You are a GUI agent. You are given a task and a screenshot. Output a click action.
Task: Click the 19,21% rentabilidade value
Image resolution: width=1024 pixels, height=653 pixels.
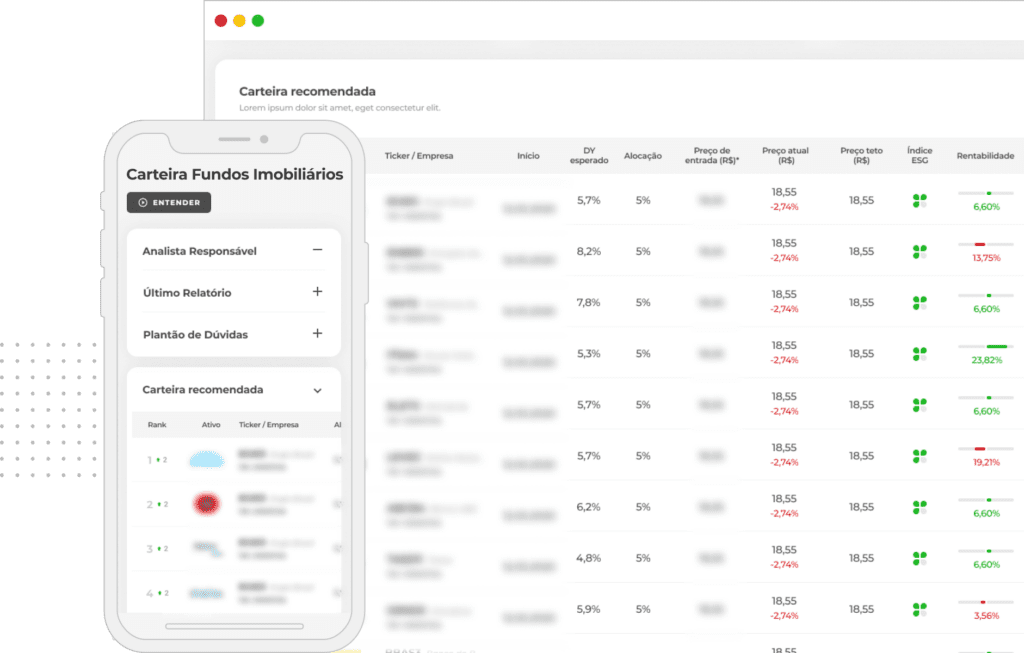coord(986,462)
